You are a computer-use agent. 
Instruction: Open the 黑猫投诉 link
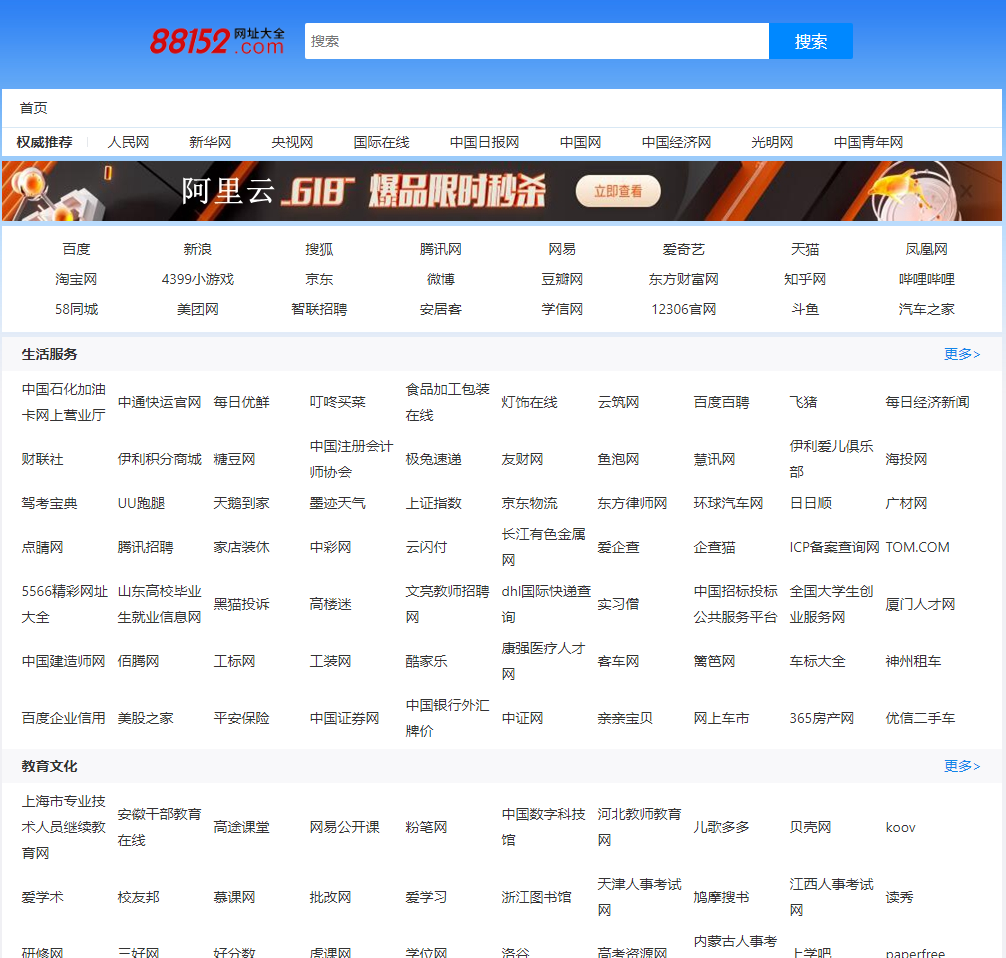coord(241,604)
